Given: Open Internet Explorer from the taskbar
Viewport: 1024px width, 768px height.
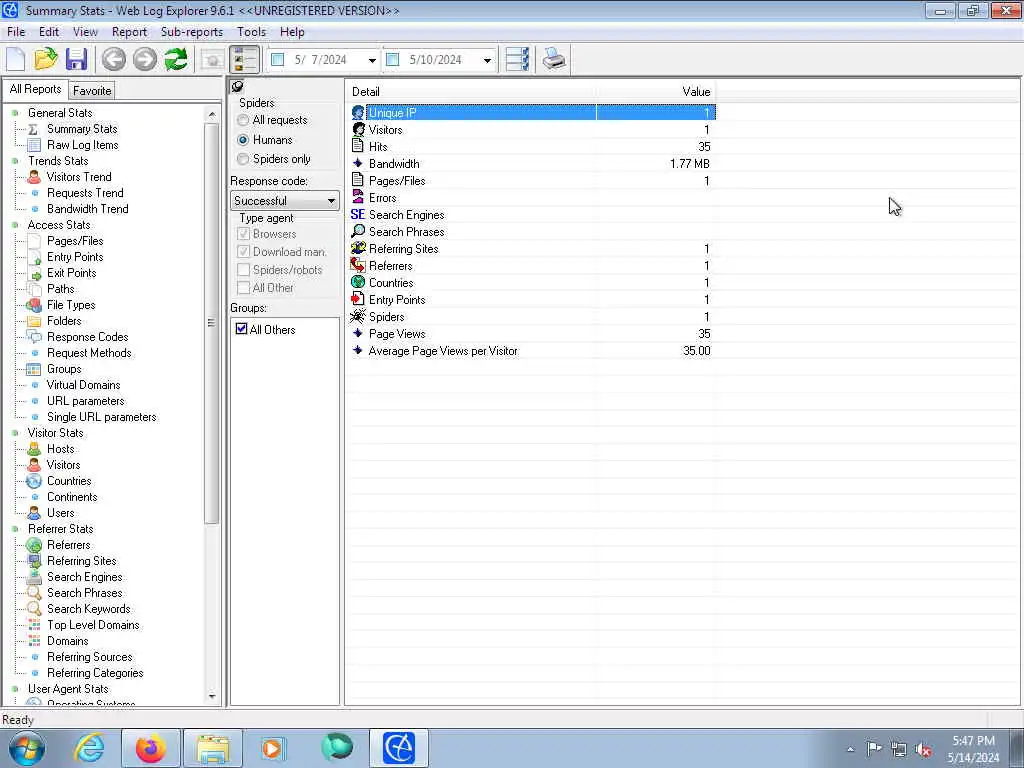Looking at the screenshot, I should (89, 748).
